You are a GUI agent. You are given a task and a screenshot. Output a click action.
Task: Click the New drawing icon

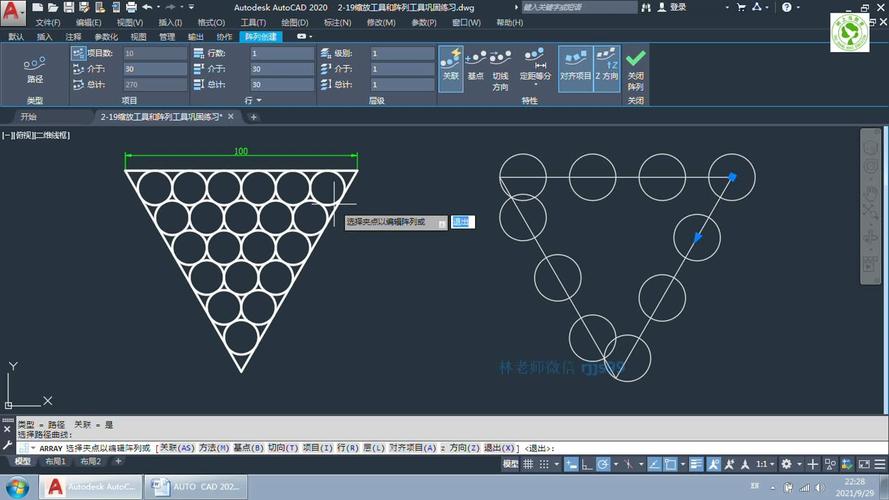point(37,7)
